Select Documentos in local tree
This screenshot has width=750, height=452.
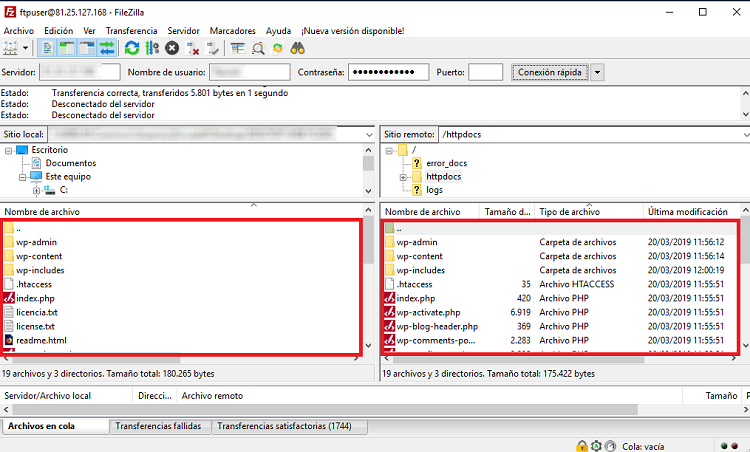(71, 163)
